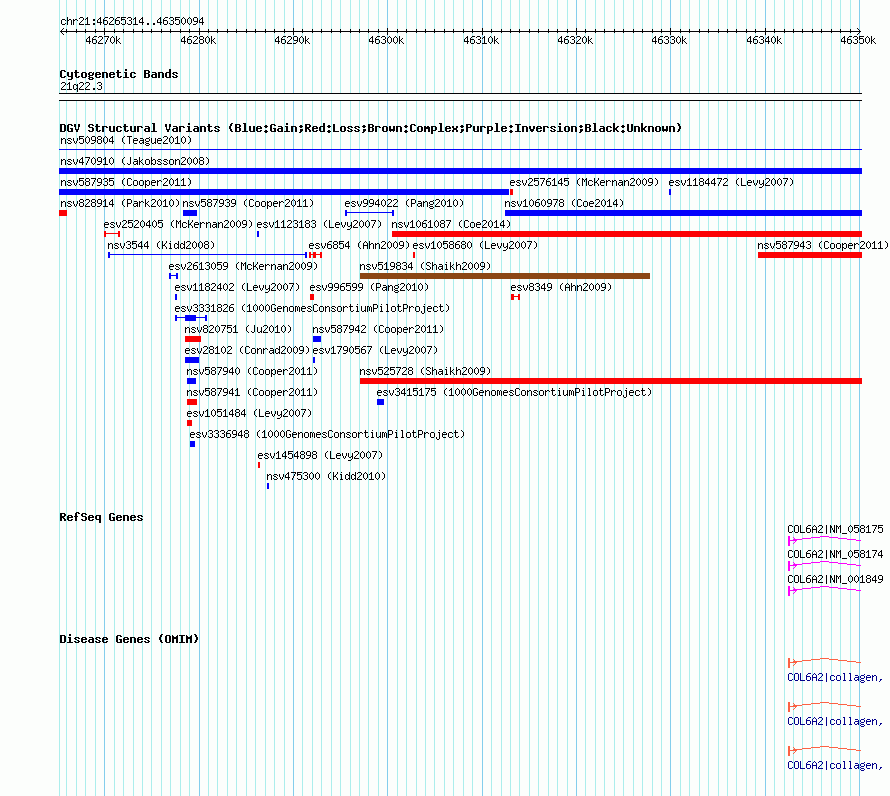Viewport: 890px width, 796px height.
Task: Click the first OMIM COL6A2|collagen label
Action: tap(835, 677)
